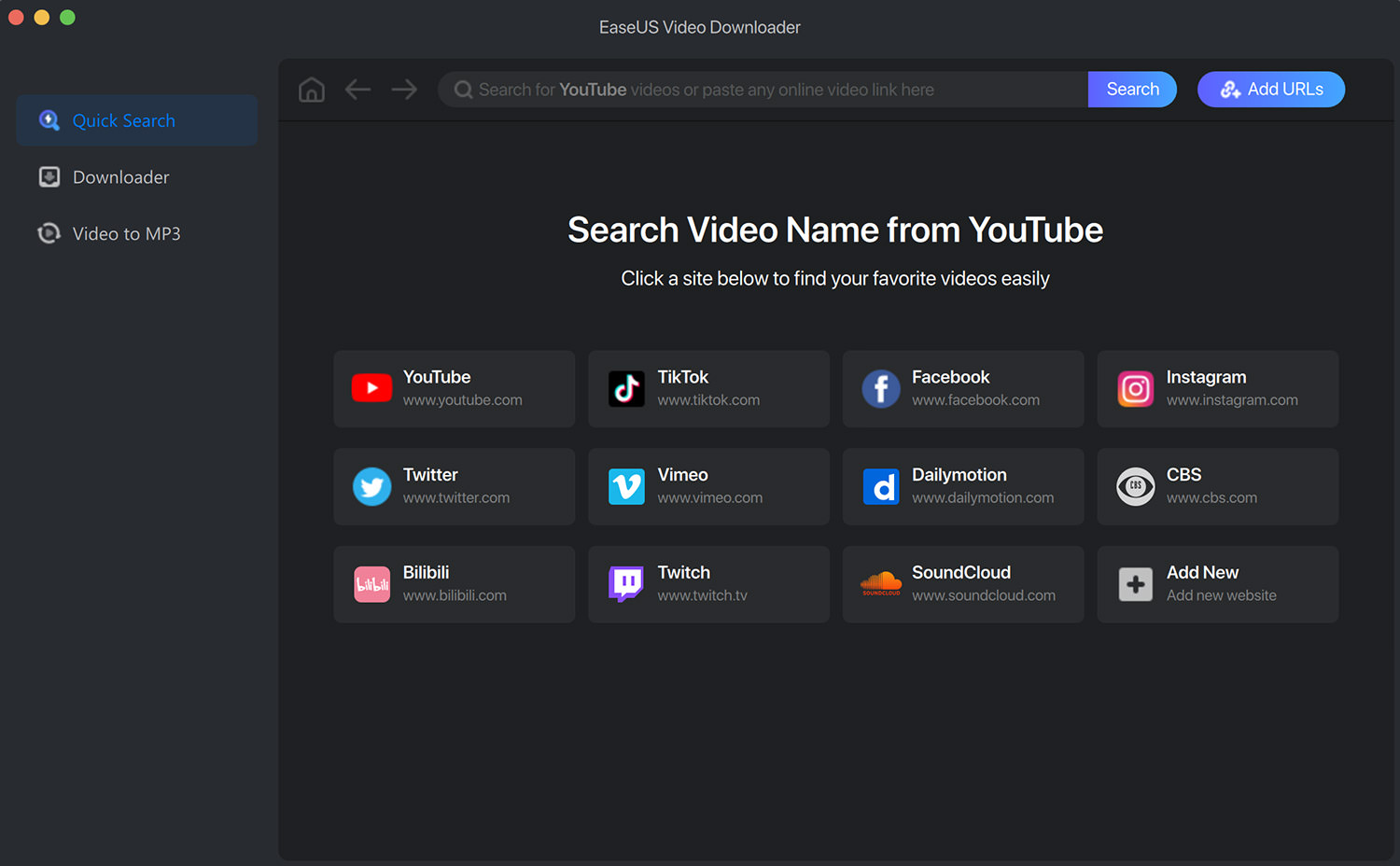The width and height of the screenshot is (1400, 866).
Task: Click the Twitter bird icon
Action: tap(371, 486)
